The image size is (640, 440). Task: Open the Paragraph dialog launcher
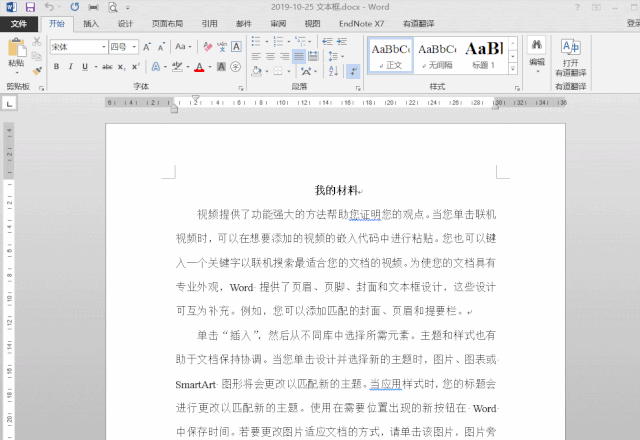[x=358, y=88]
